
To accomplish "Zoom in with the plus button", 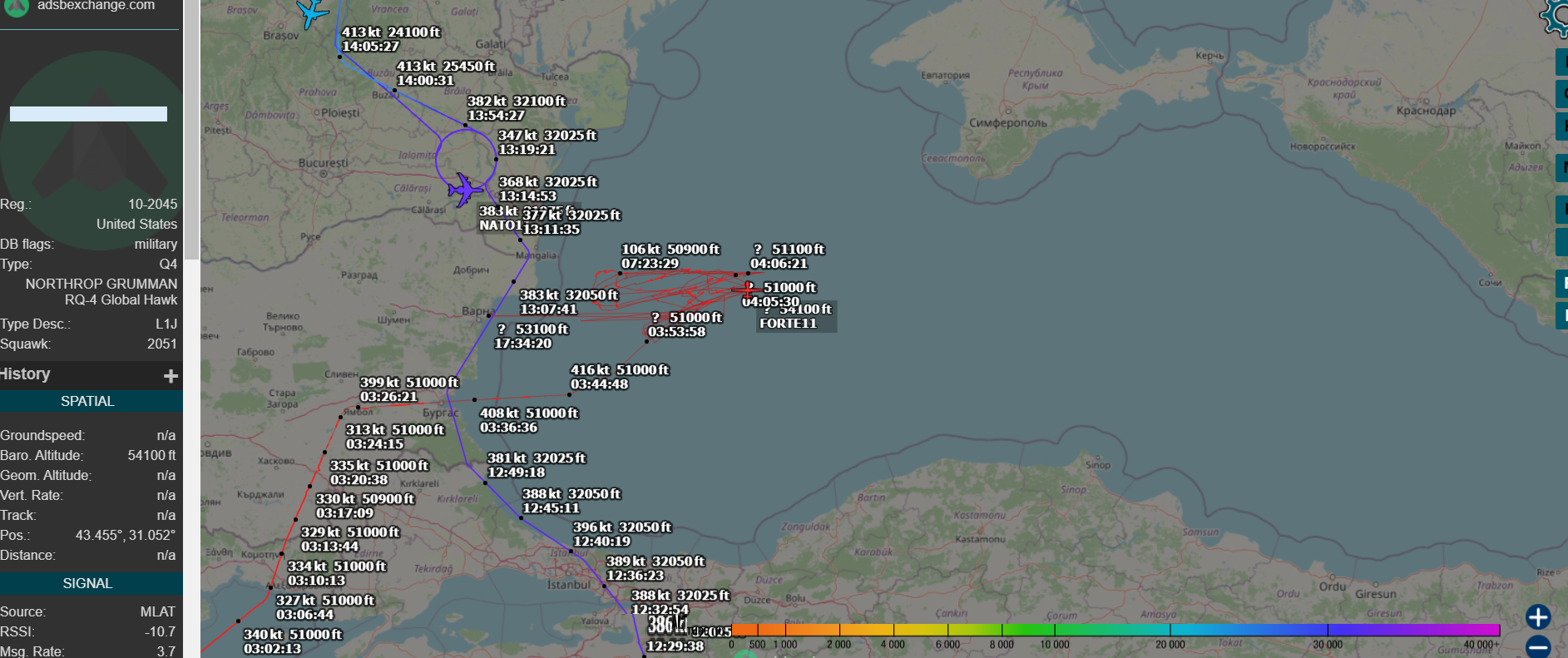I will (1537, 616).
